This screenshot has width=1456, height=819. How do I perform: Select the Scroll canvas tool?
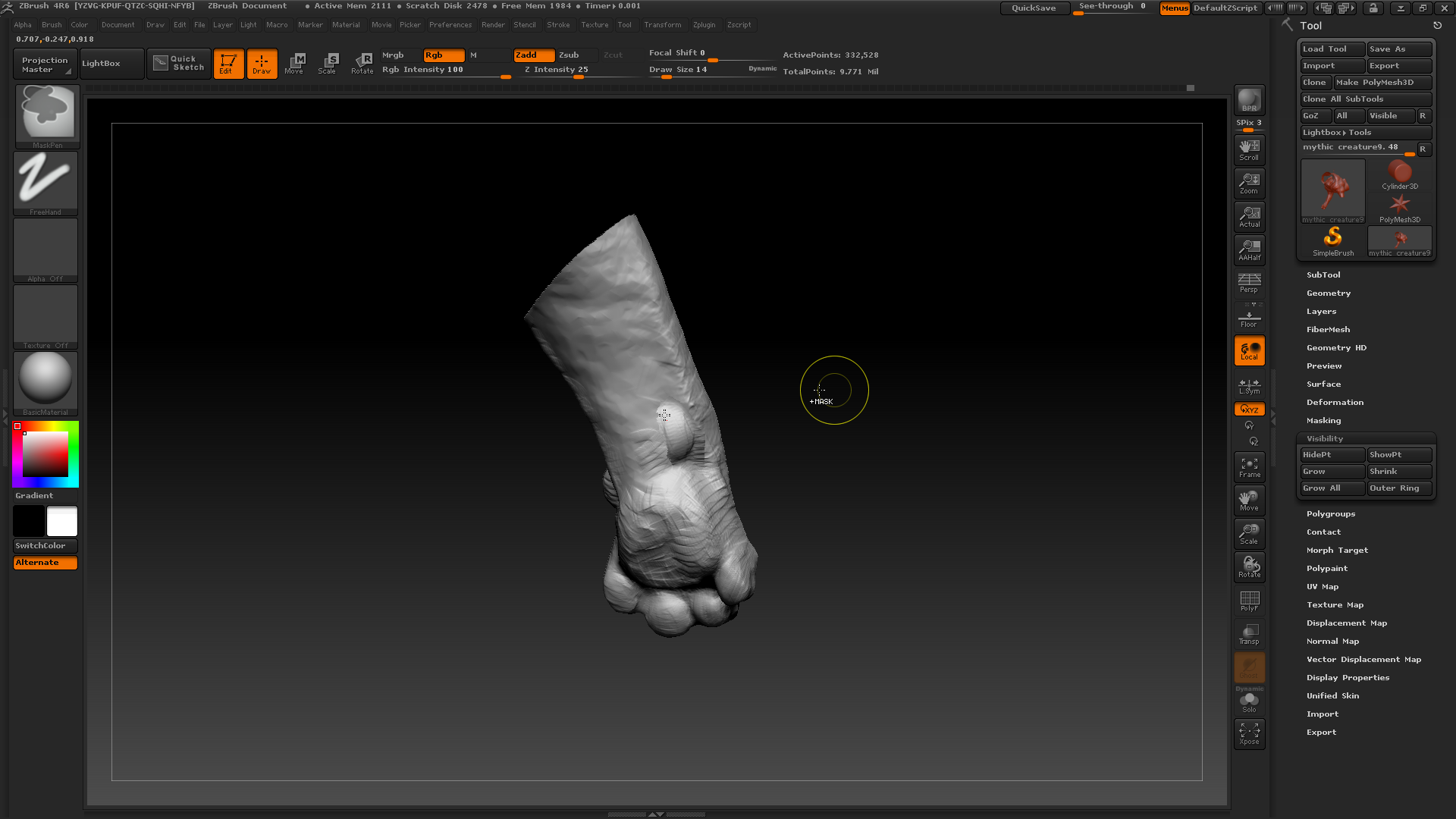click(x=1249, y=149)
